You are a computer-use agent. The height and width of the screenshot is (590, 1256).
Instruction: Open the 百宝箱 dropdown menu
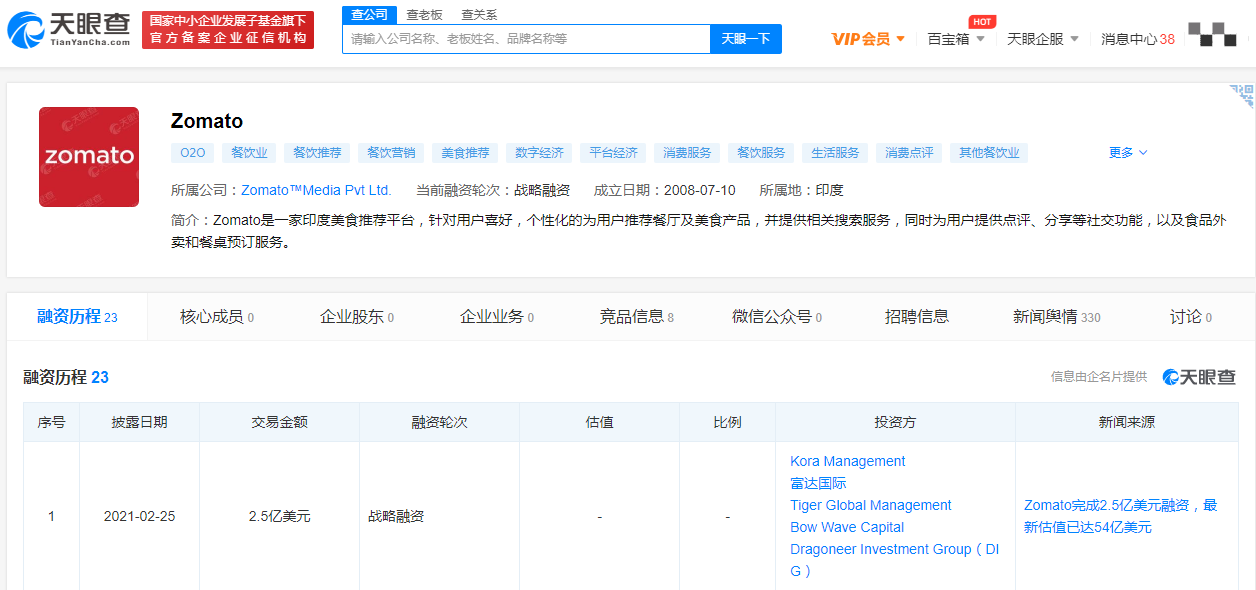click(x=956, y=39)
